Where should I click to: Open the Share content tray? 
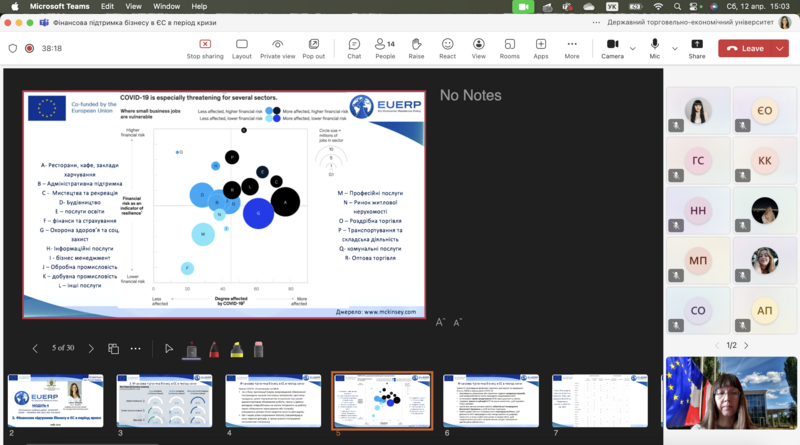pyautogui.click(x=696, y=48)
